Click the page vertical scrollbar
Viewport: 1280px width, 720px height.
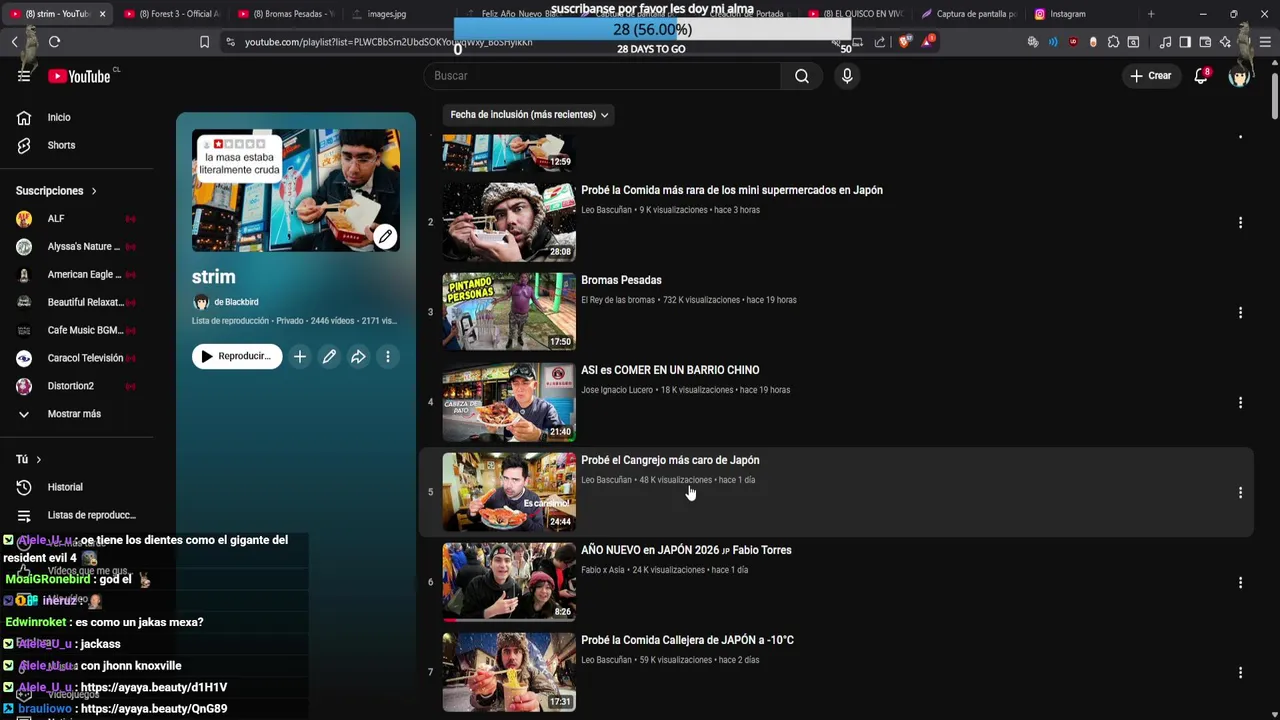[x=1275, y=96]
